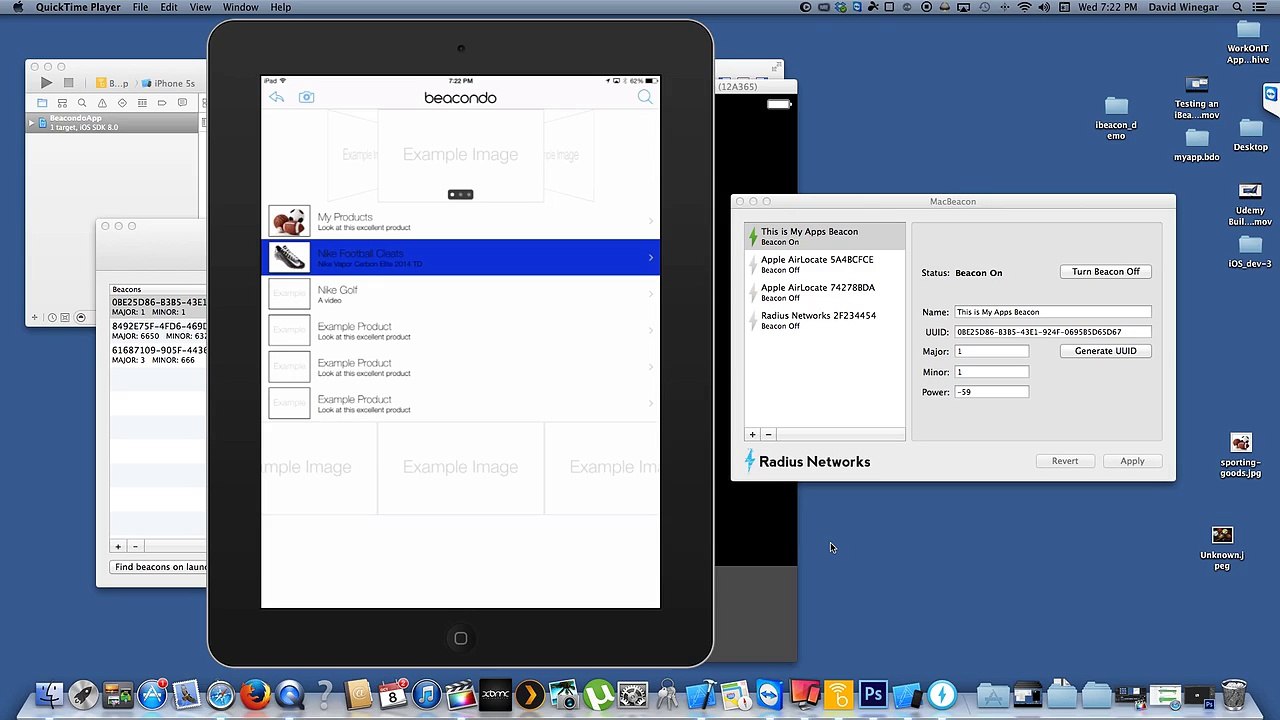Click the Revert button in MacBeacon

1064,461
